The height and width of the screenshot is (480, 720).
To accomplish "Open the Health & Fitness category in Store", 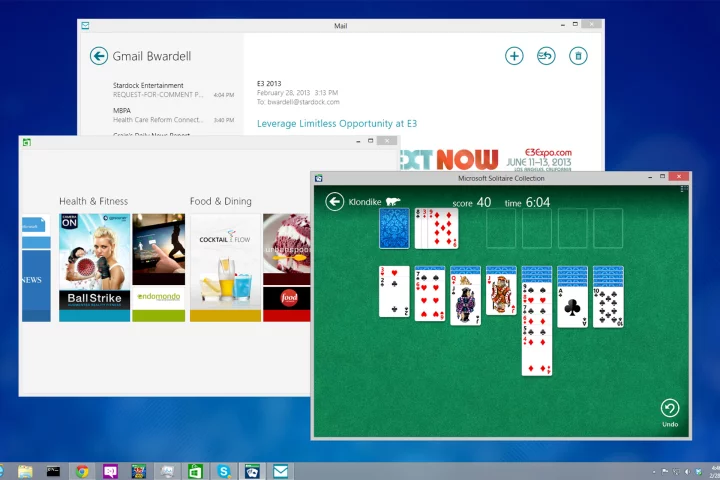I will tap(93, 201).
